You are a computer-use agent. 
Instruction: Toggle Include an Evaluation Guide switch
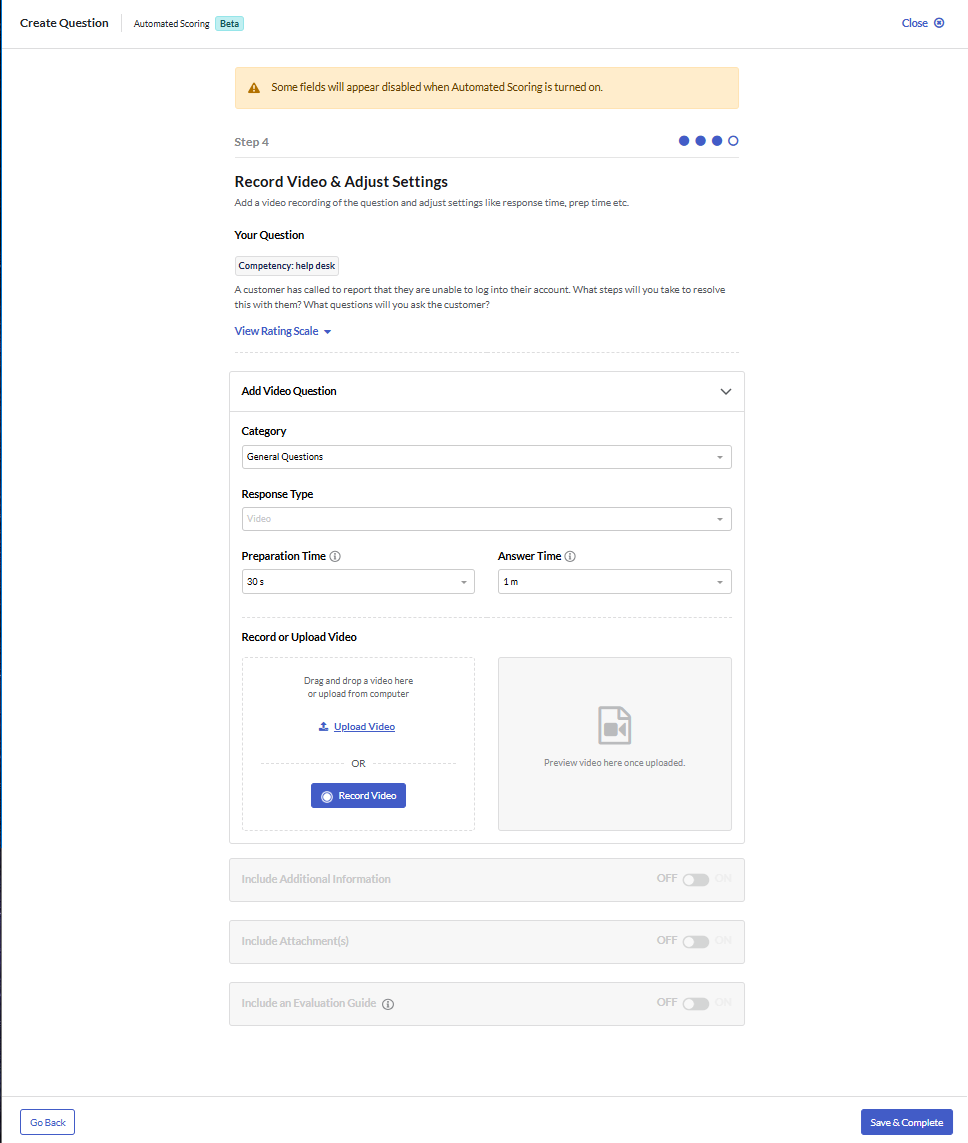(695, 1003)
